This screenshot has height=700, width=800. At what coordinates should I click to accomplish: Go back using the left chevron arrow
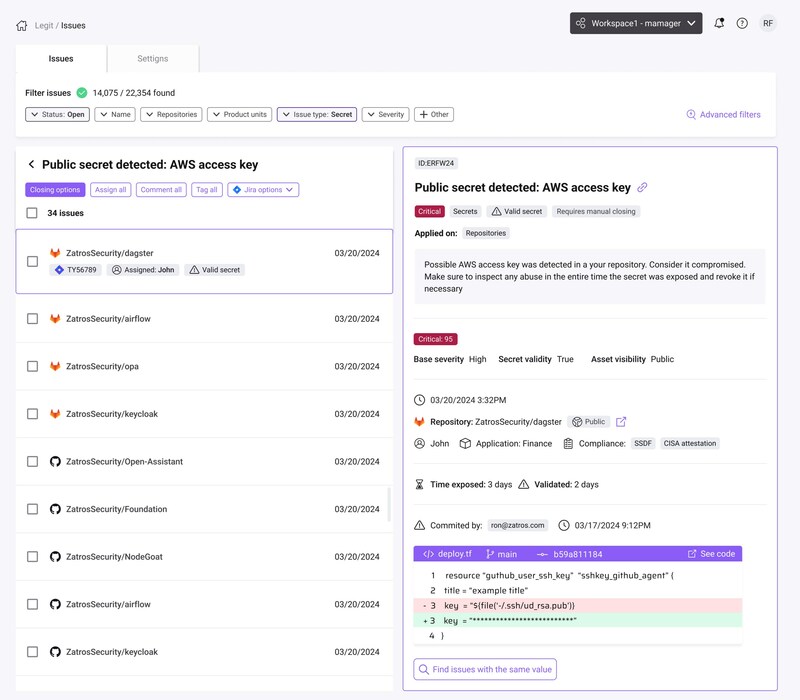tap(31, 164)
